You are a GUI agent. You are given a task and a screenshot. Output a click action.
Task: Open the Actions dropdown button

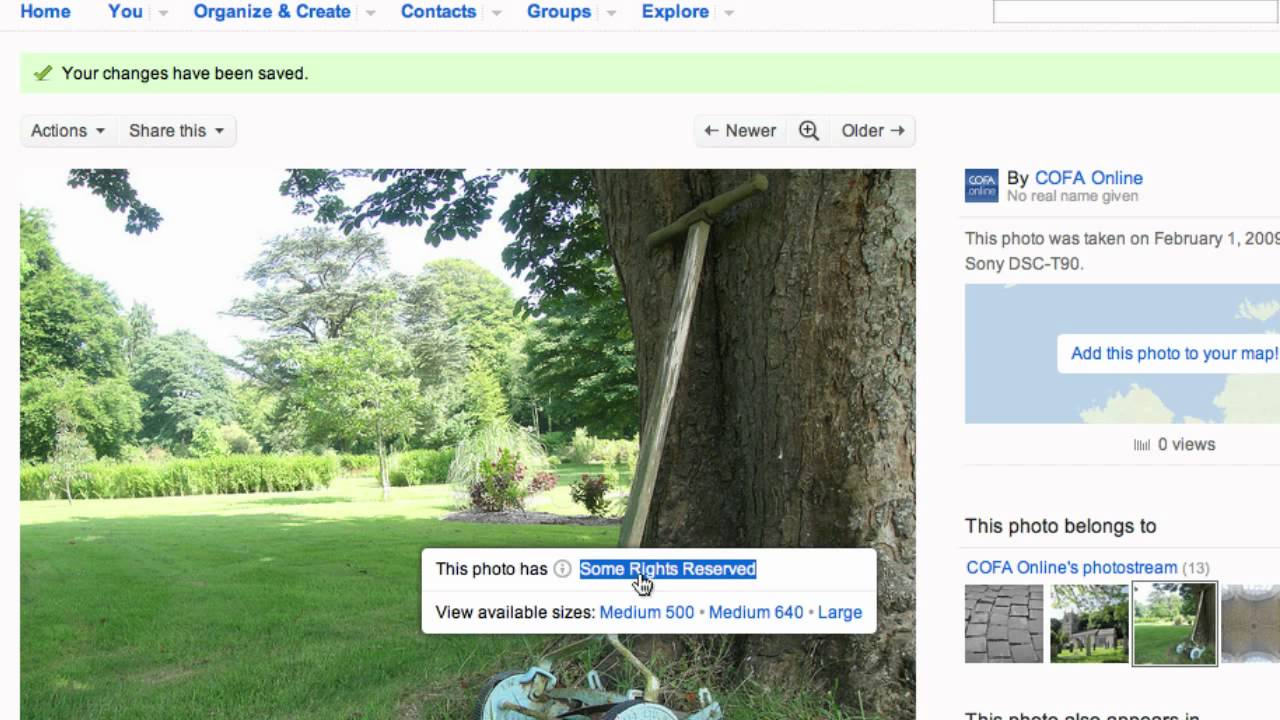click(x=68, y=131)
